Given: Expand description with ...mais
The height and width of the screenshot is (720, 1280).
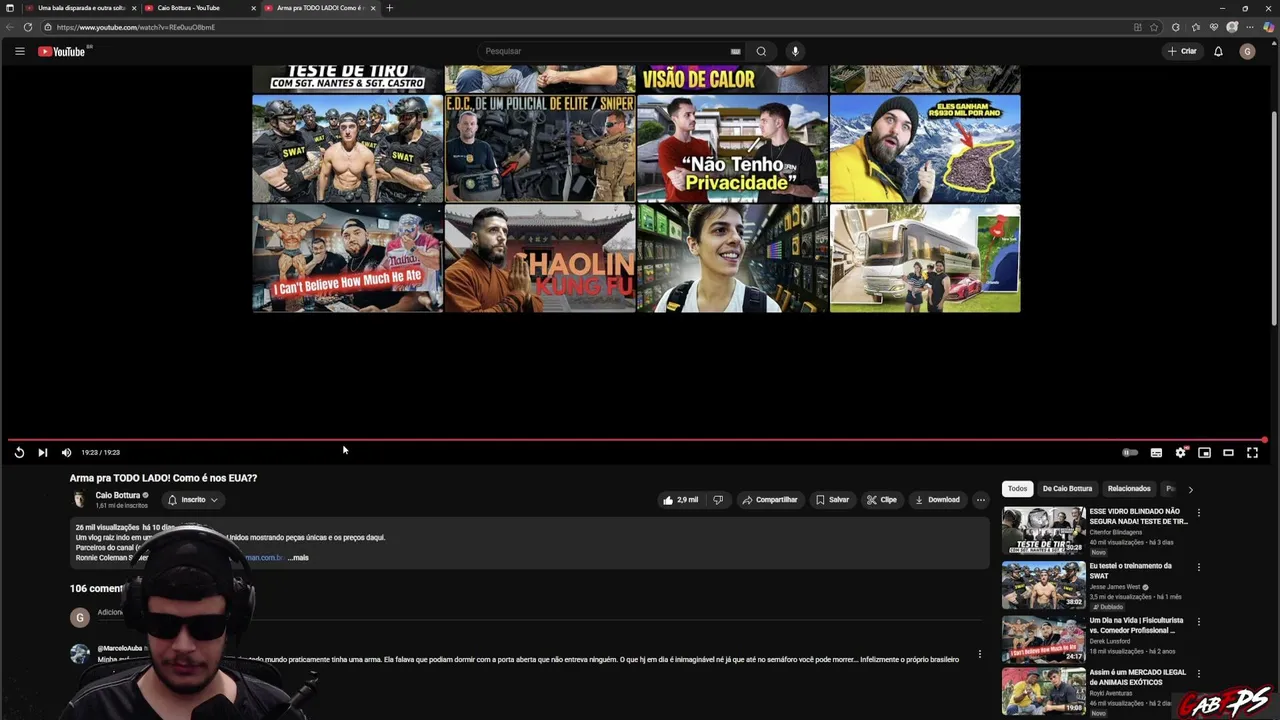Looking at the screenshot, I should (x=298, y=558).
